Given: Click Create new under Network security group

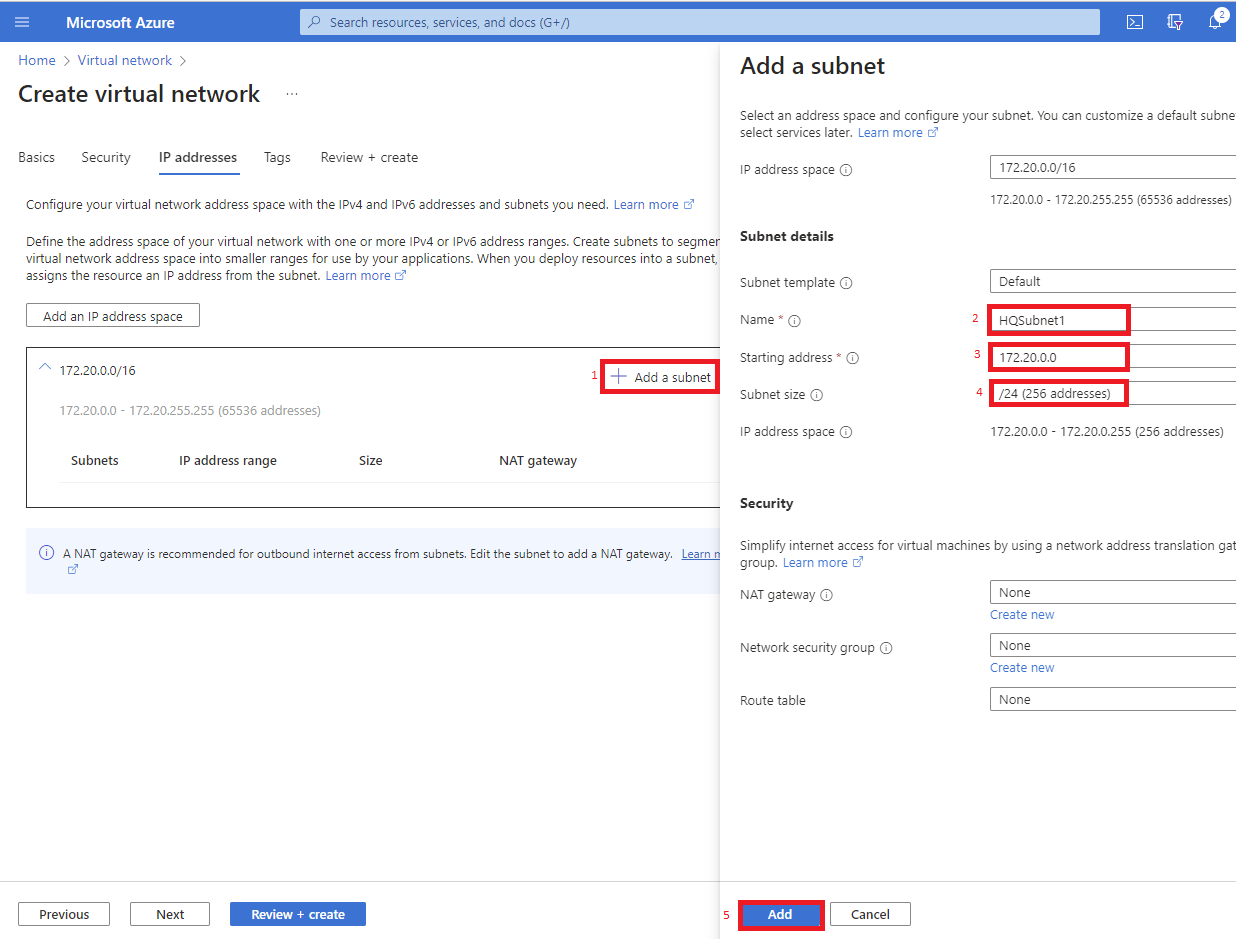Looking at the screenshot, I should click(1022, 667).
